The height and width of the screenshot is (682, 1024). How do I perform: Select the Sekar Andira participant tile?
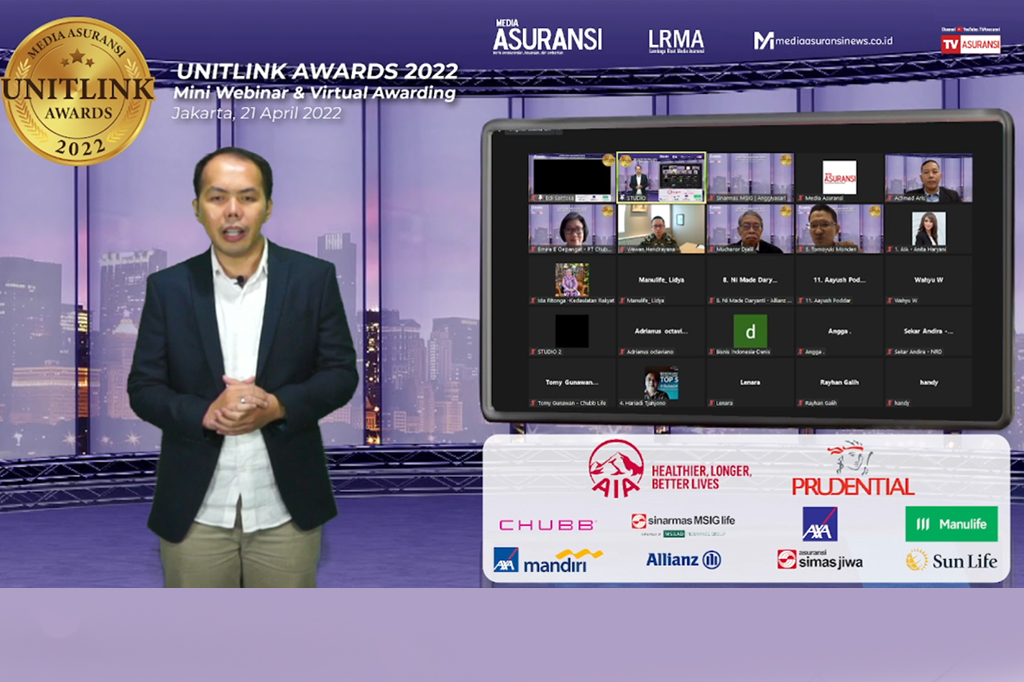[929, 331]
